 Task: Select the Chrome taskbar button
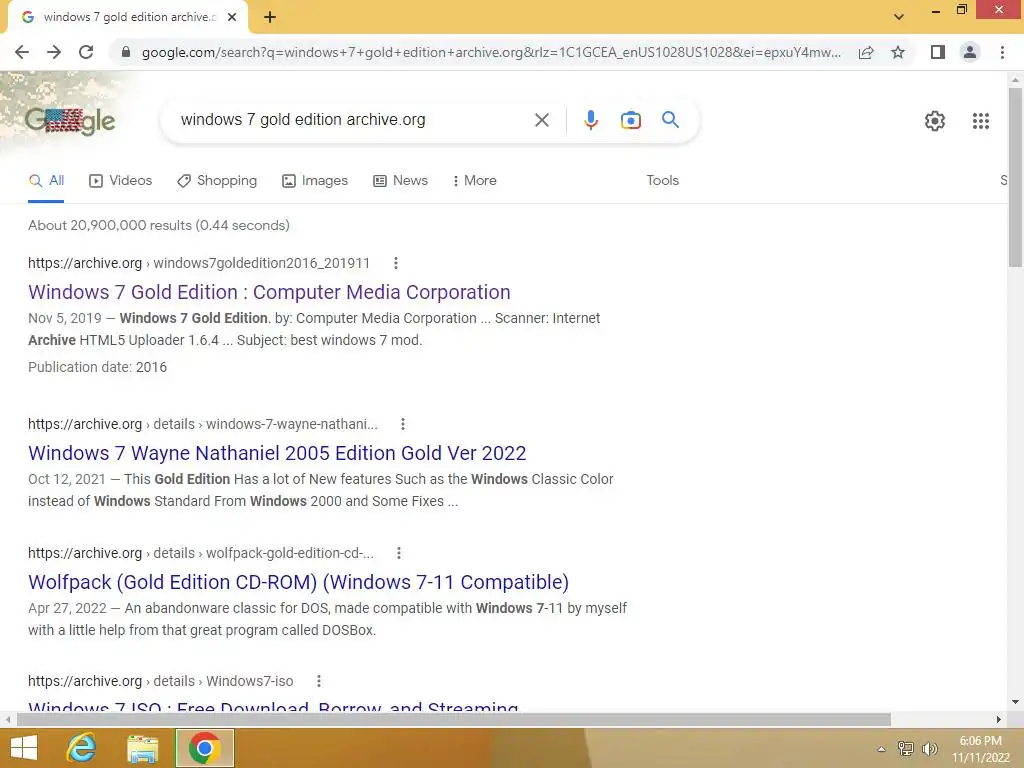pos(204,748)
